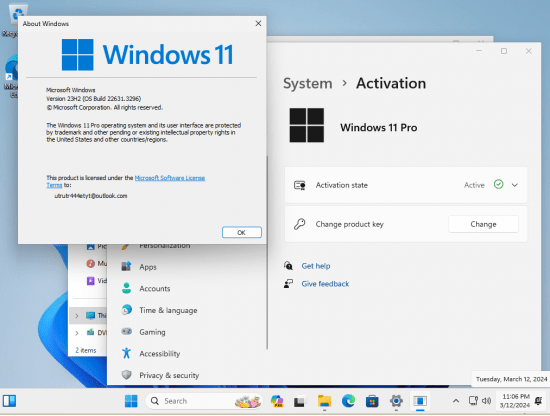
Task: Click the Accessibility figure icon
Action: [x=126, y=353]
